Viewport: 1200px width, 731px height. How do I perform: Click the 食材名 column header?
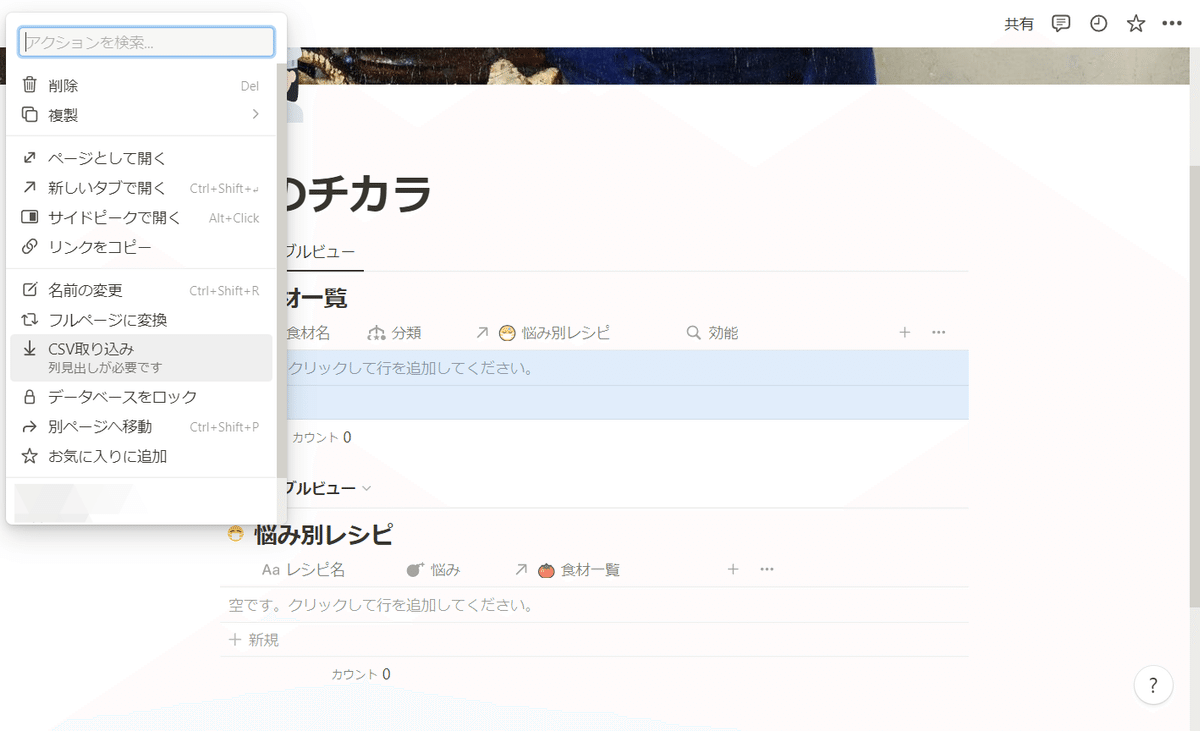point(308,332)
